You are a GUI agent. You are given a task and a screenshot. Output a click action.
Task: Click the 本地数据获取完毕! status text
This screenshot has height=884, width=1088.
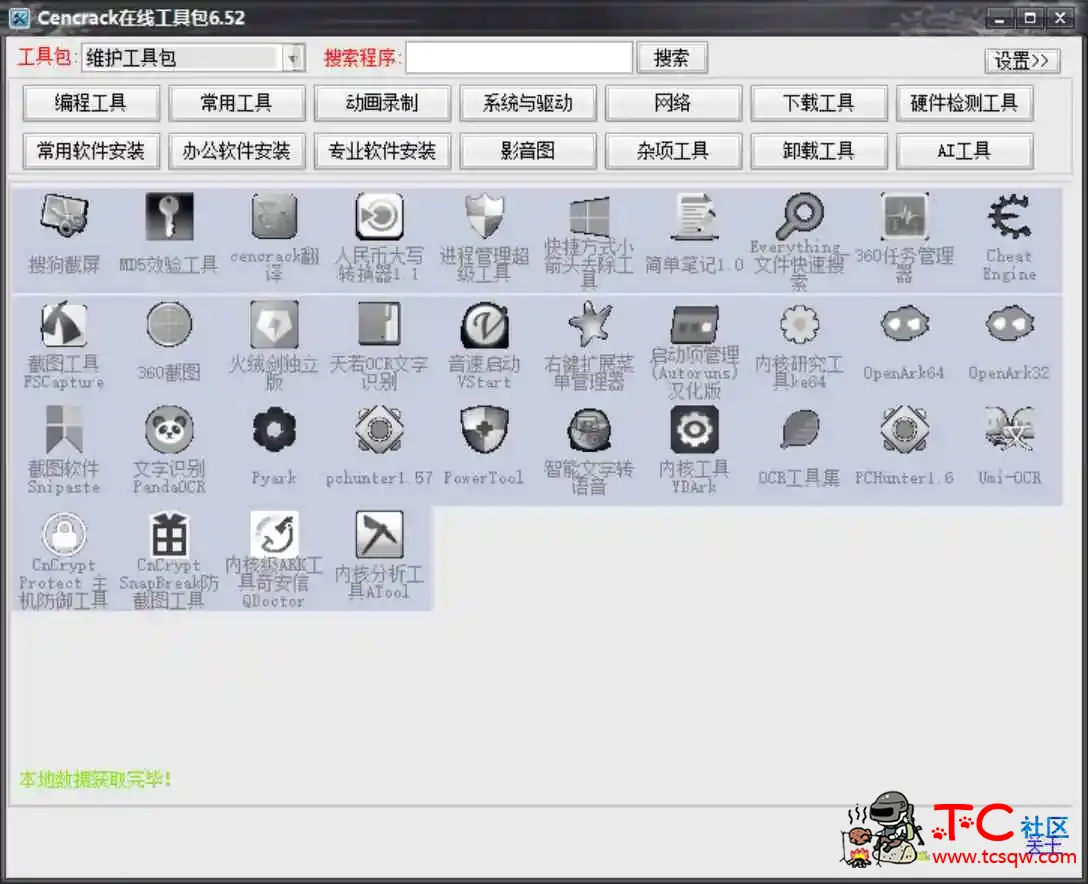coord(96,779)
